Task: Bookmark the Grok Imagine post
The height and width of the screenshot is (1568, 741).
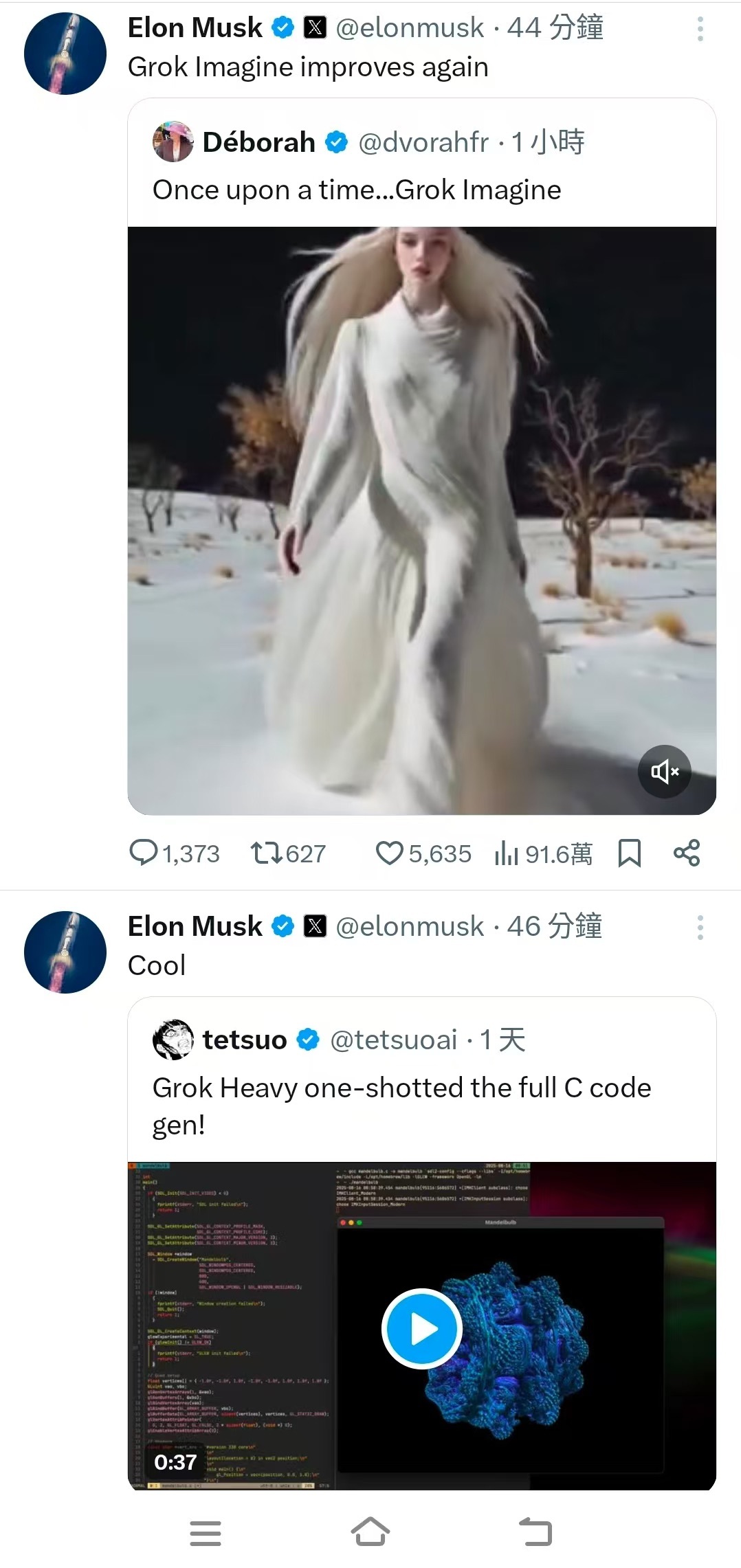Action: coord(629,853)
